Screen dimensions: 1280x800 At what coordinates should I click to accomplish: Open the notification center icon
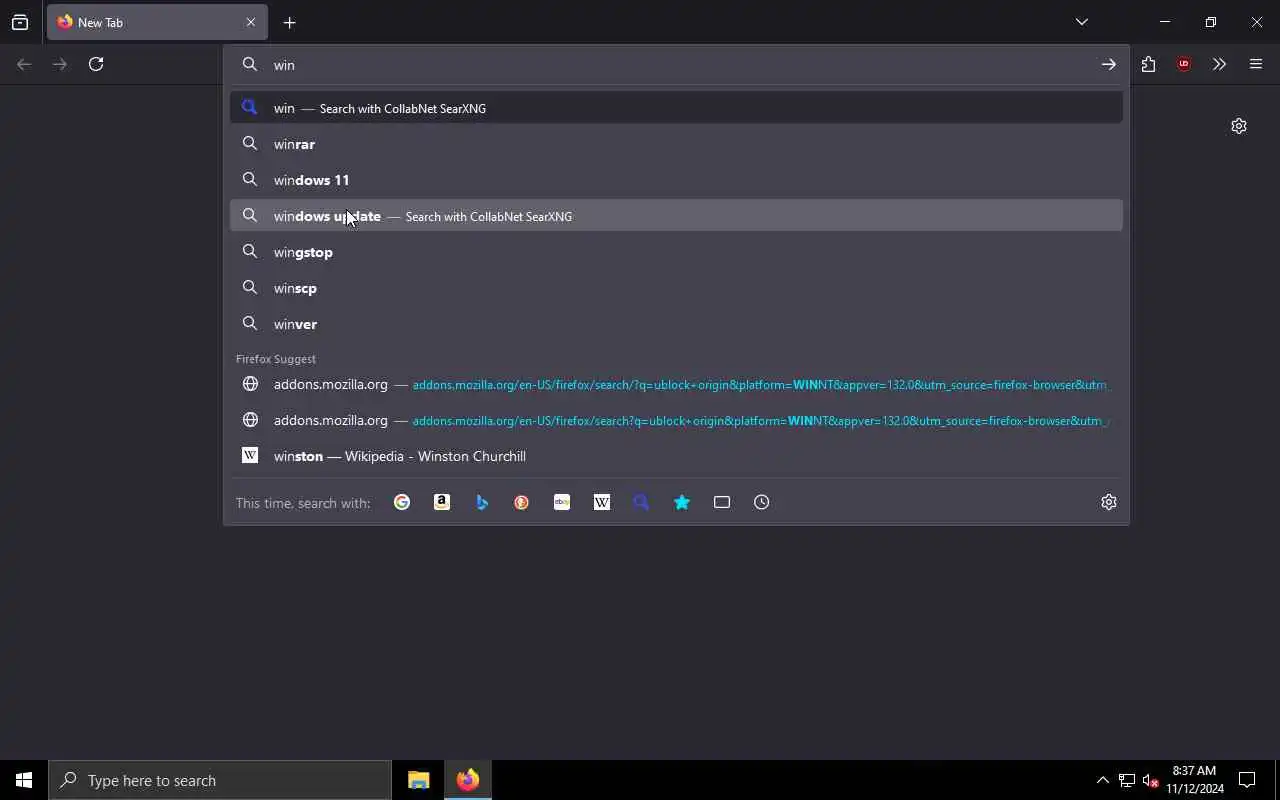pyautogui.click(x=1247, y=780)
